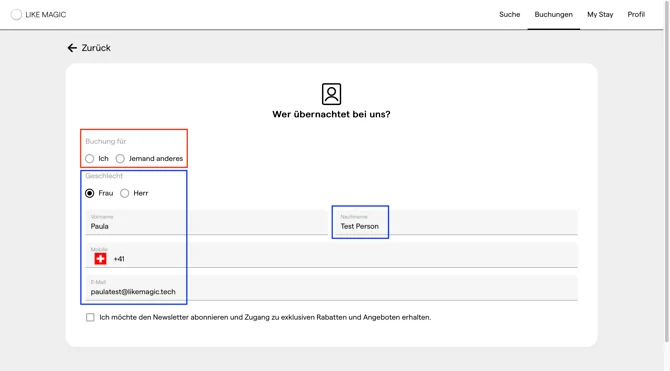Click the "Wer übernachtet bei uns?" heading
Viewport: 670px width, 371px height.
(x=331, y=114)
